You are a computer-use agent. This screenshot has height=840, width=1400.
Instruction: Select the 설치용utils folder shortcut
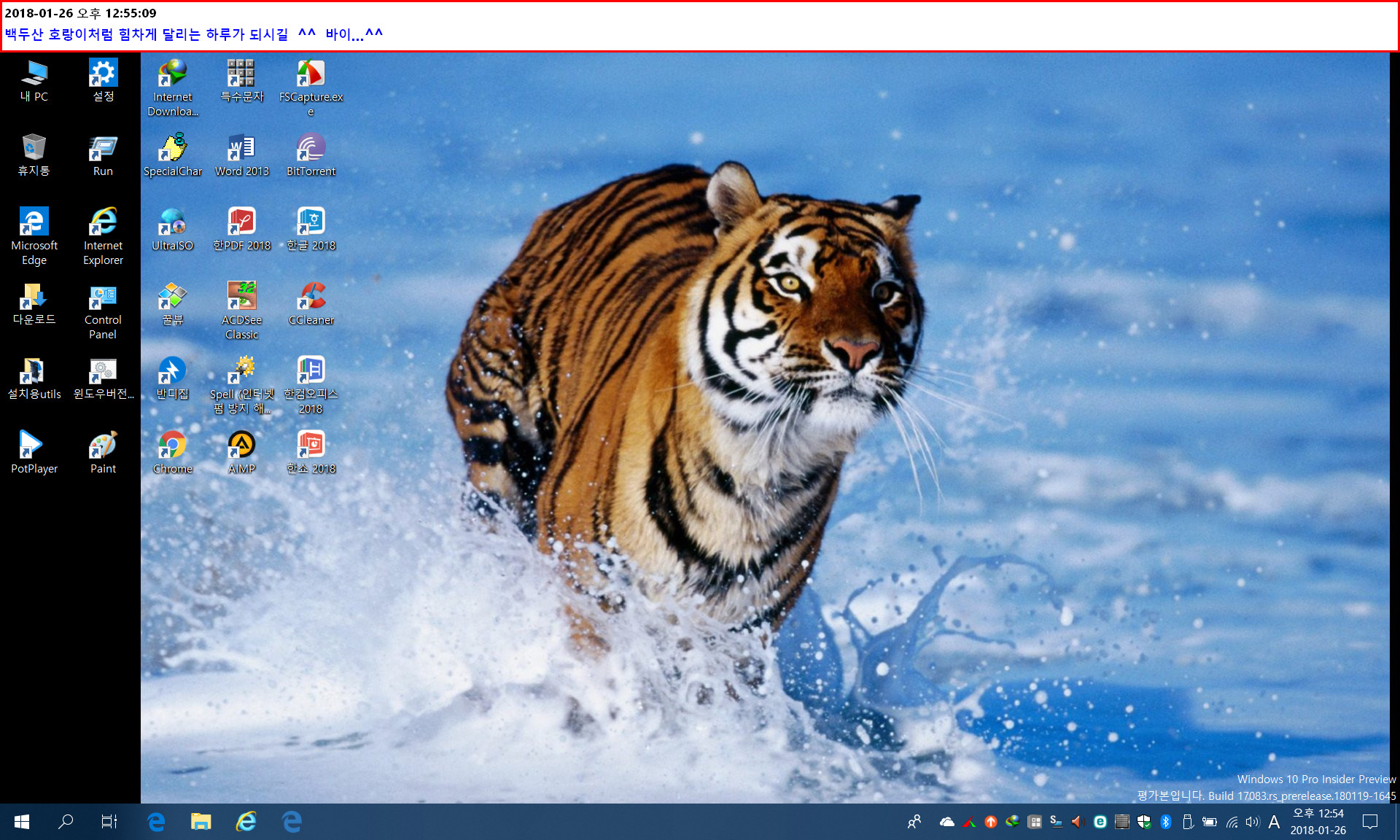point(34,378)
